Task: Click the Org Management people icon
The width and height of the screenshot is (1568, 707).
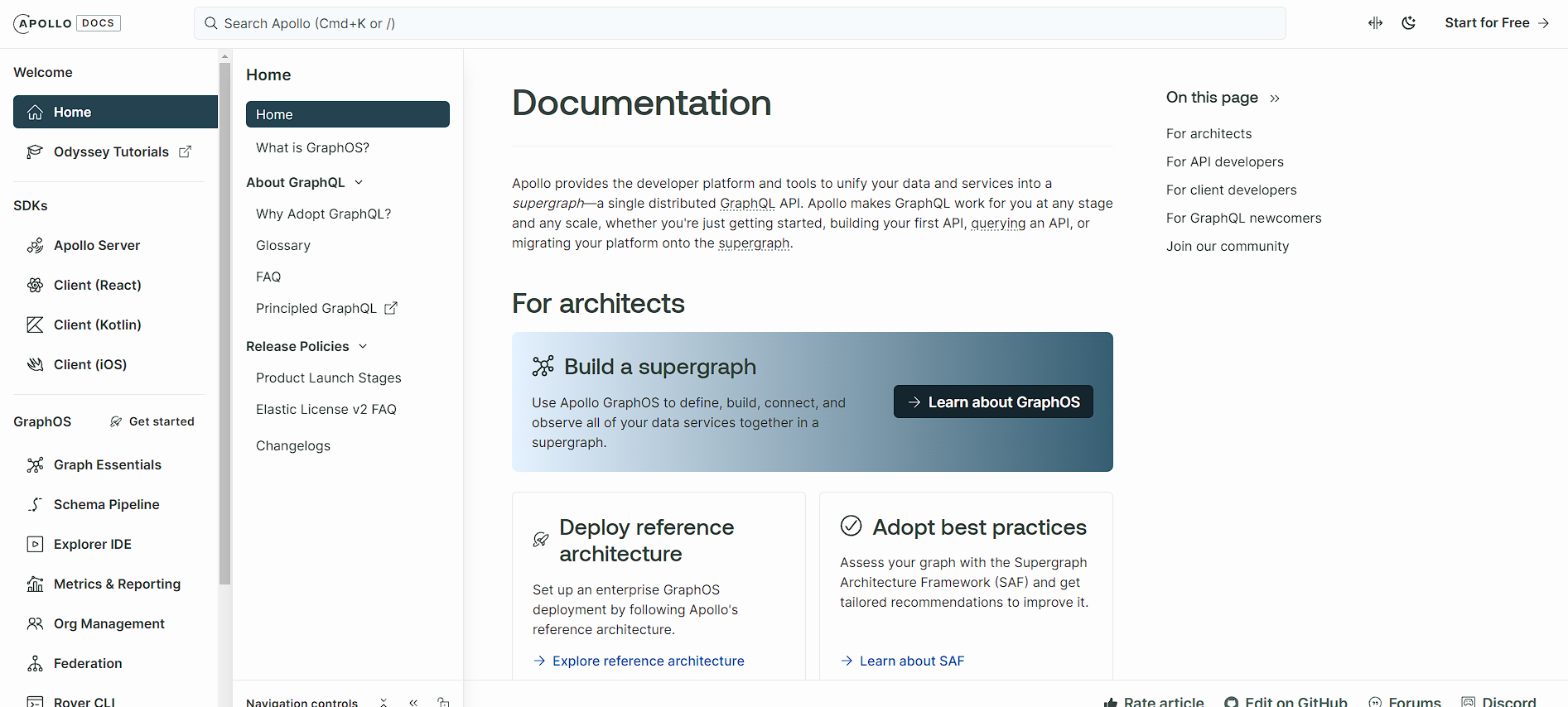Action: pyautogui.click(x=35, y=623)
